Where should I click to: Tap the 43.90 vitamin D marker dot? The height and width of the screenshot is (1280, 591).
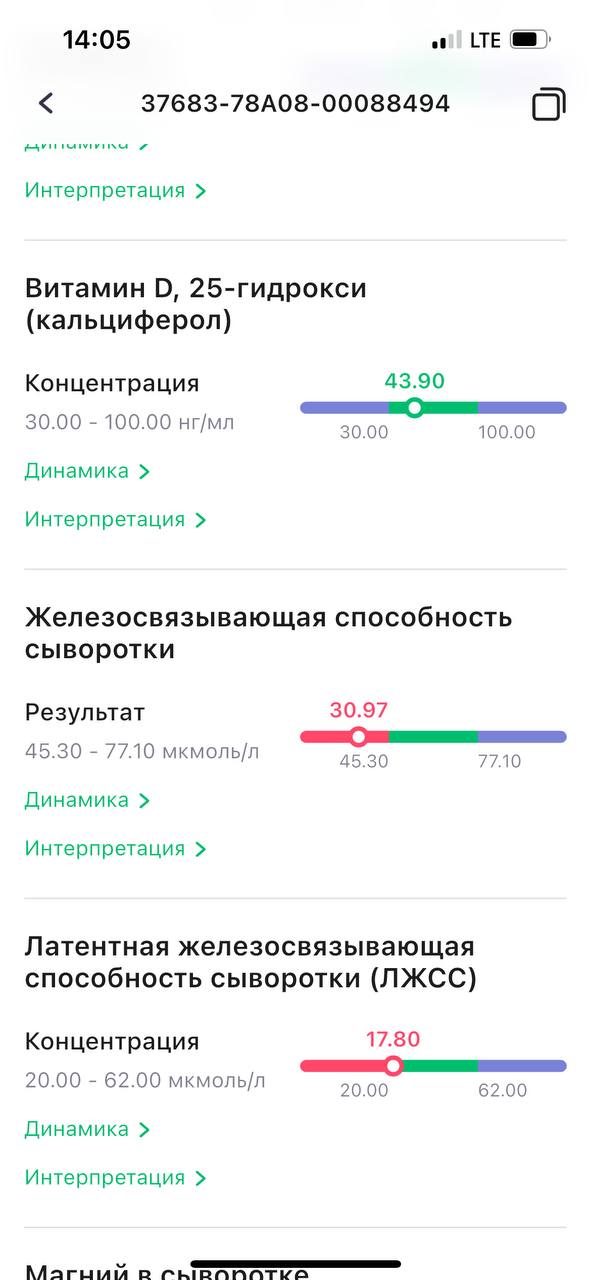[x=414, y=407]
